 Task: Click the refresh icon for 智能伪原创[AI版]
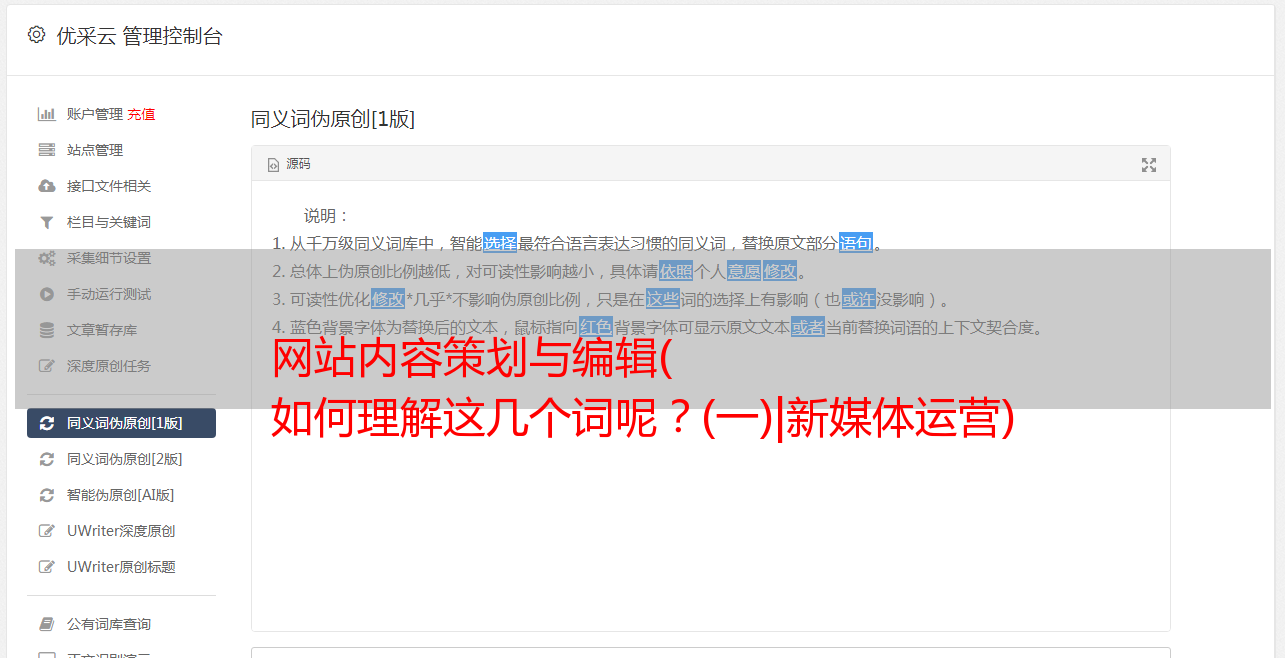[x=46, y=495]
